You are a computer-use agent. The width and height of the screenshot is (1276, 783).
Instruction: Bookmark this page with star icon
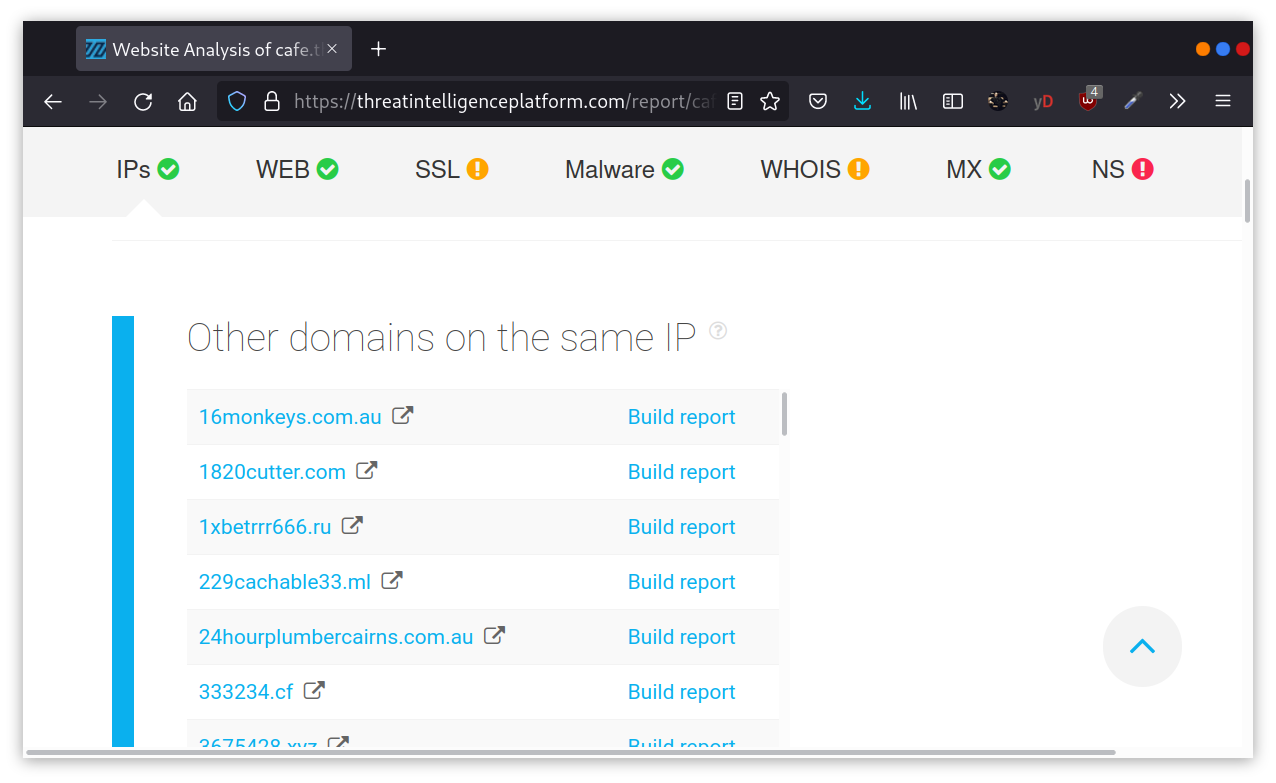pyautogui.click(x=770, y=101)
